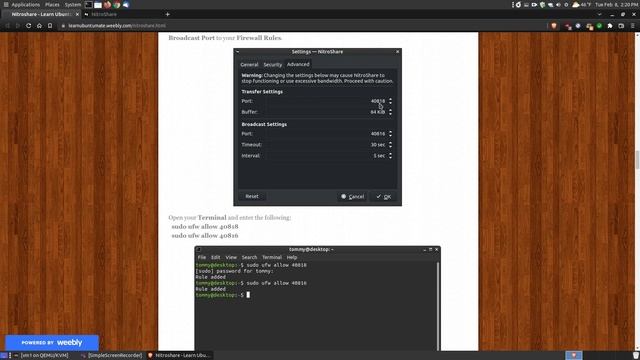Select the General tab in Settings image

(x=249, y=64)
